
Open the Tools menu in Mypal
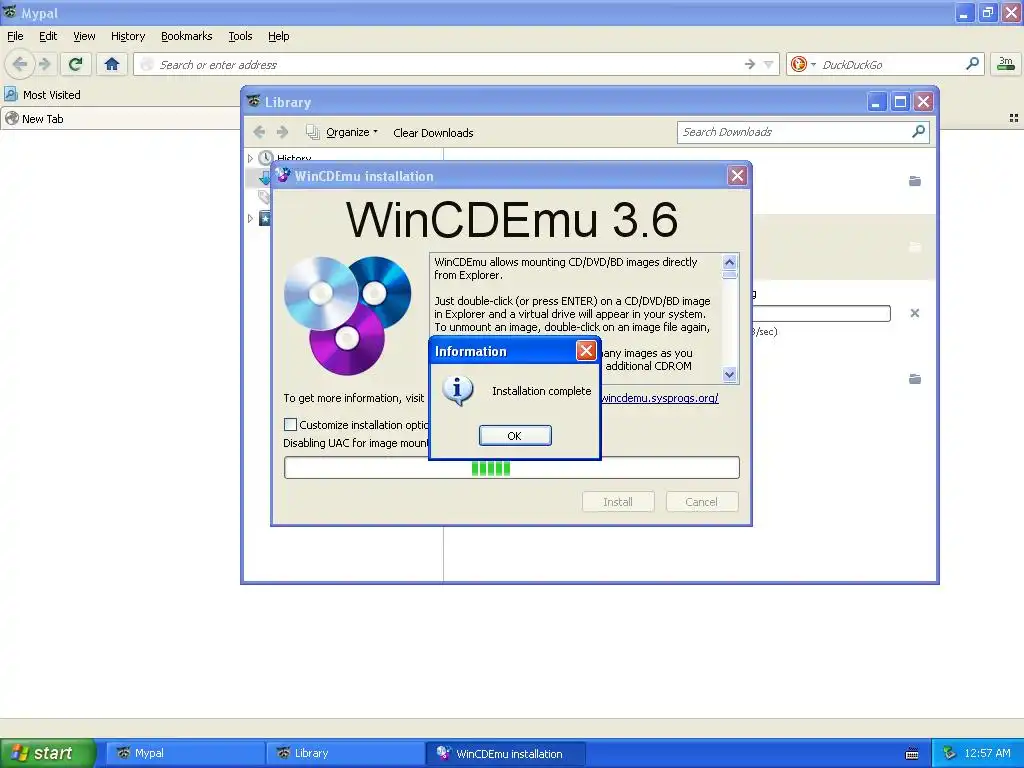point(240,36)
